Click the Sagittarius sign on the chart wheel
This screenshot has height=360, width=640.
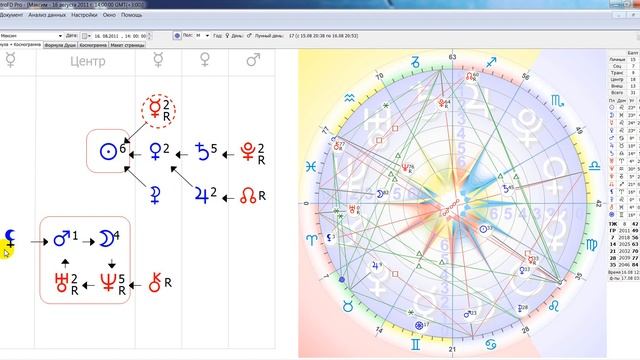(491, 62)
